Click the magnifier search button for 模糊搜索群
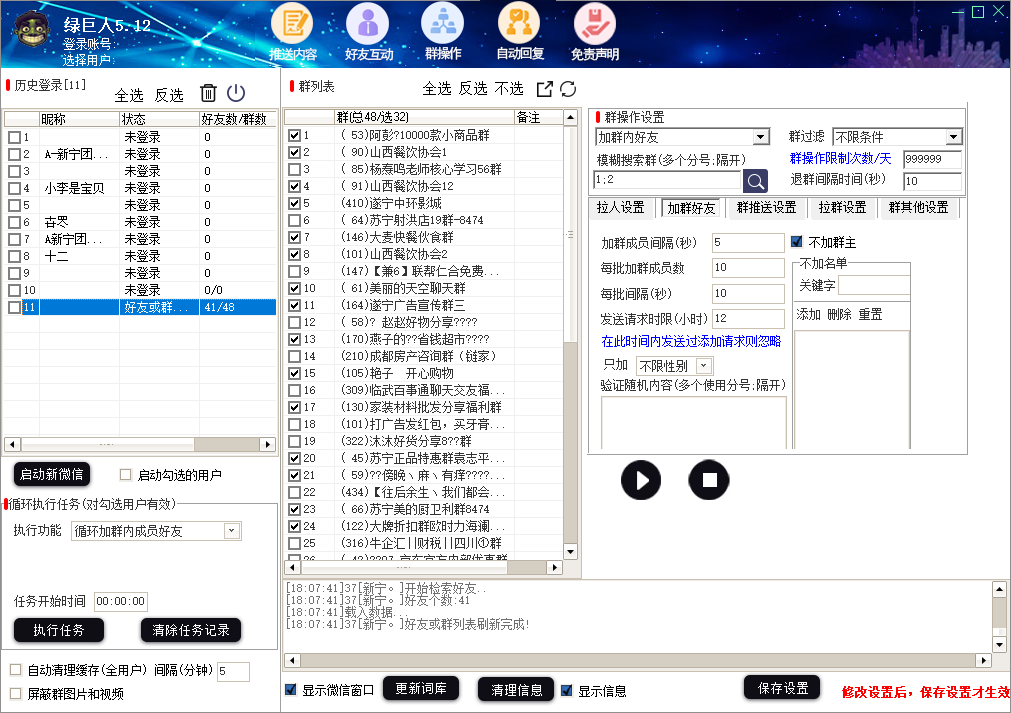 coord(756,180)
